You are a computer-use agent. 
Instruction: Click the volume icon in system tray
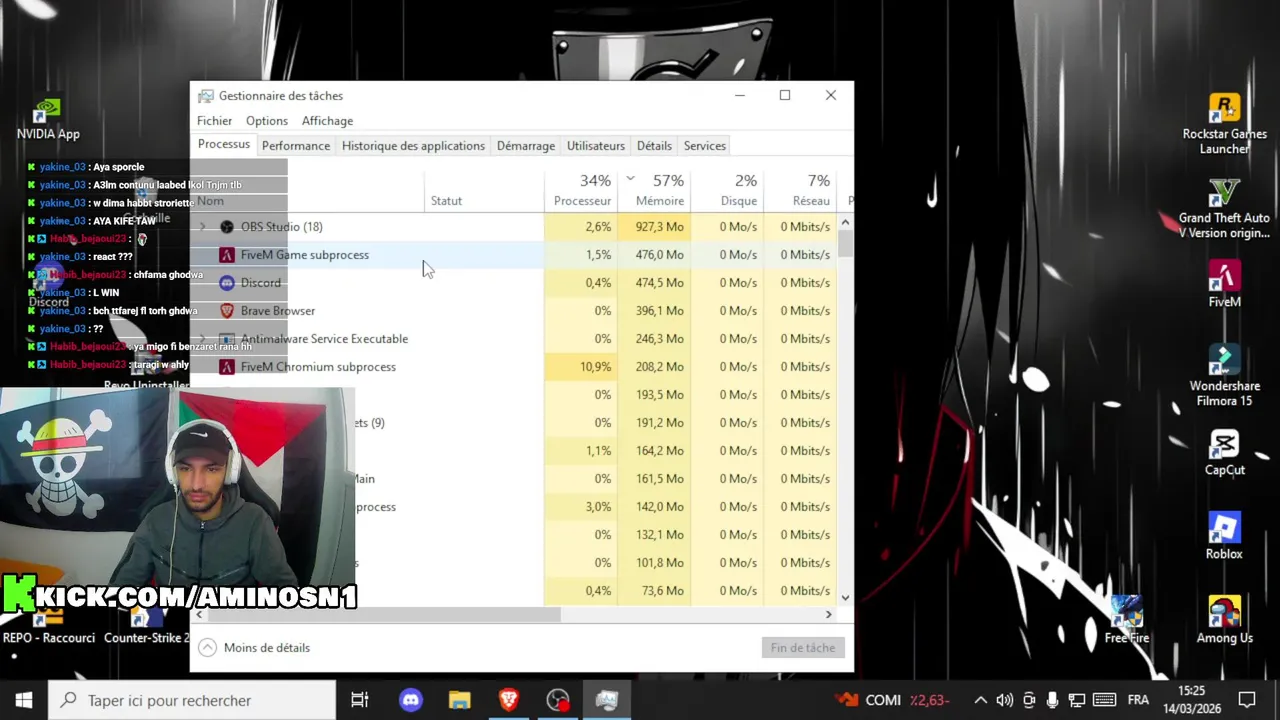pyautogui.click(x=1005, y=700)
